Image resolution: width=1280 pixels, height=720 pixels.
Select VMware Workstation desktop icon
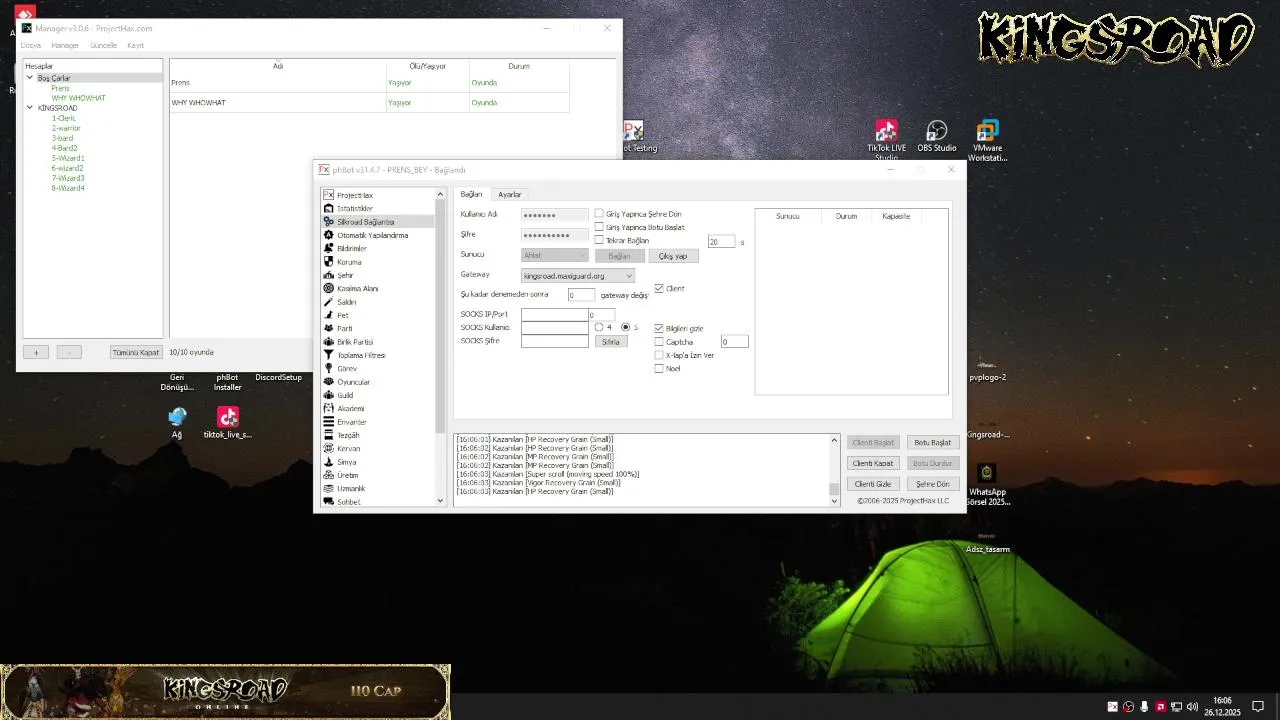tap(987, 140)
